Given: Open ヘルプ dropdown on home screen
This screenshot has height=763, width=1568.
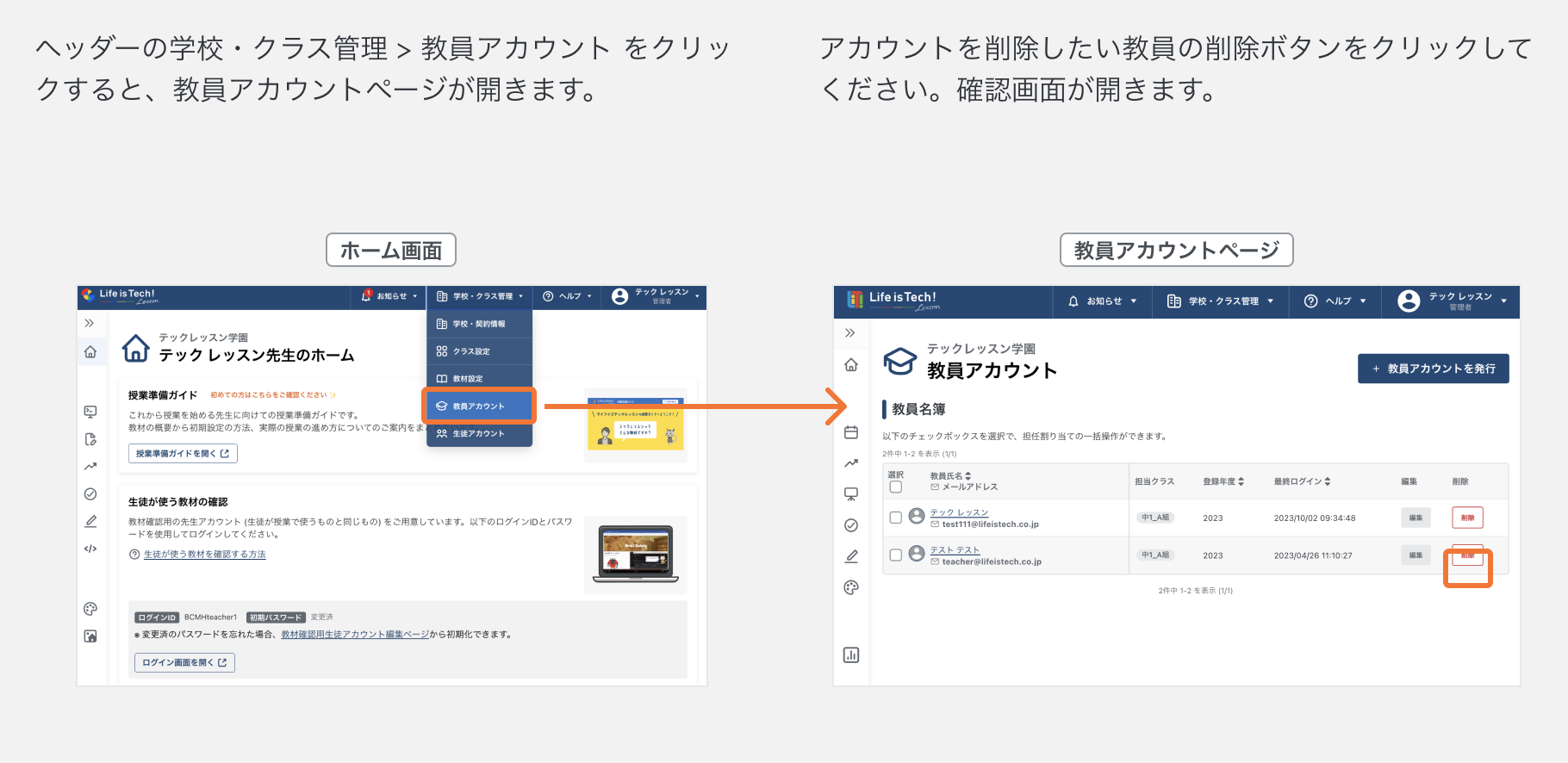Looking at the screenshot, I should pos(567,296).
